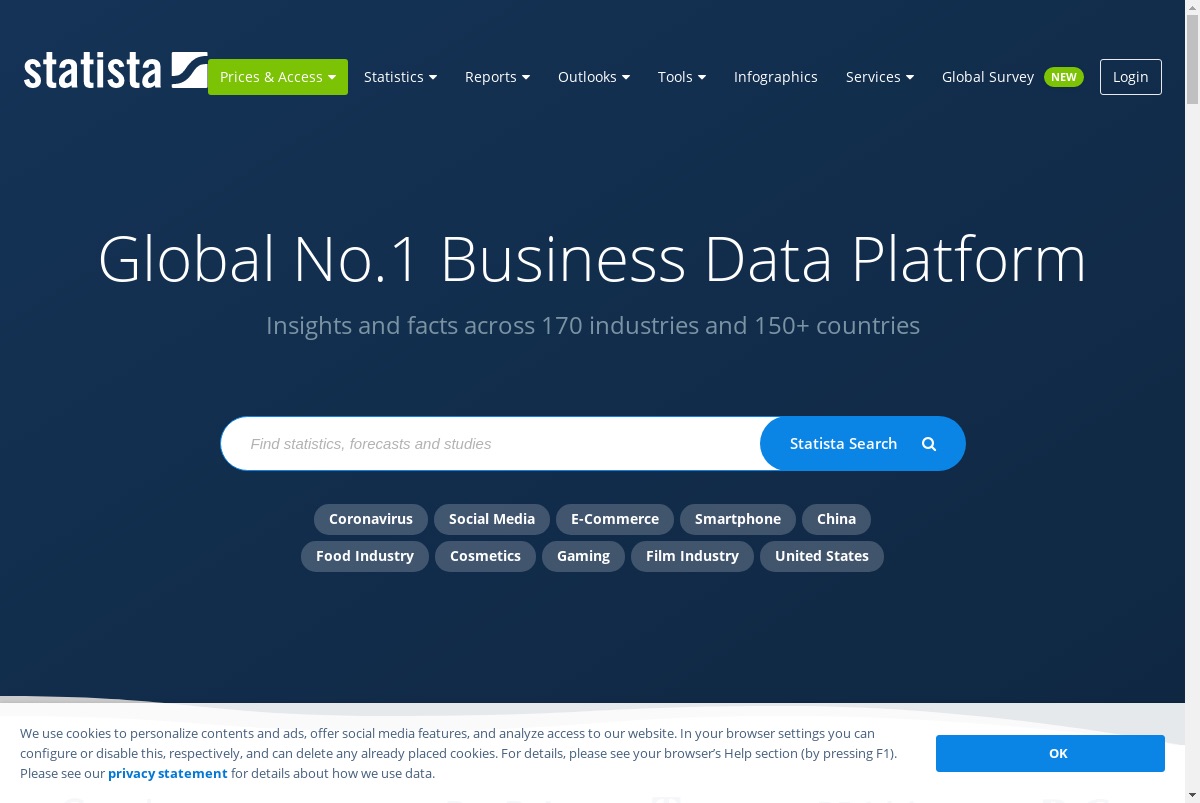This screenshot has height=803, width=1200.
Task: Accept cookies with the OK button
Action: click(x=1050, y=753)
